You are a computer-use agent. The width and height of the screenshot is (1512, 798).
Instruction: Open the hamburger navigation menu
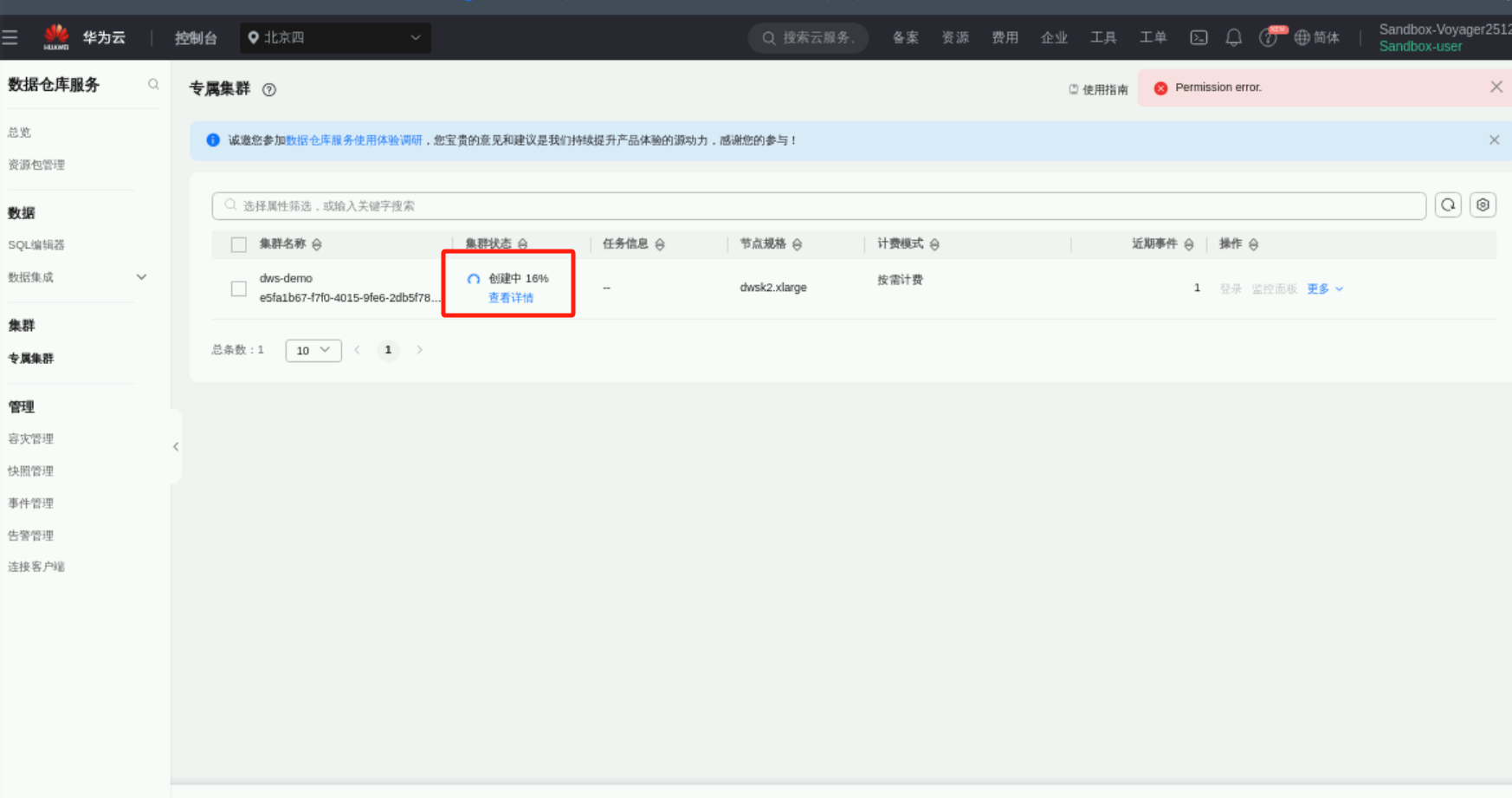point(10,37)
